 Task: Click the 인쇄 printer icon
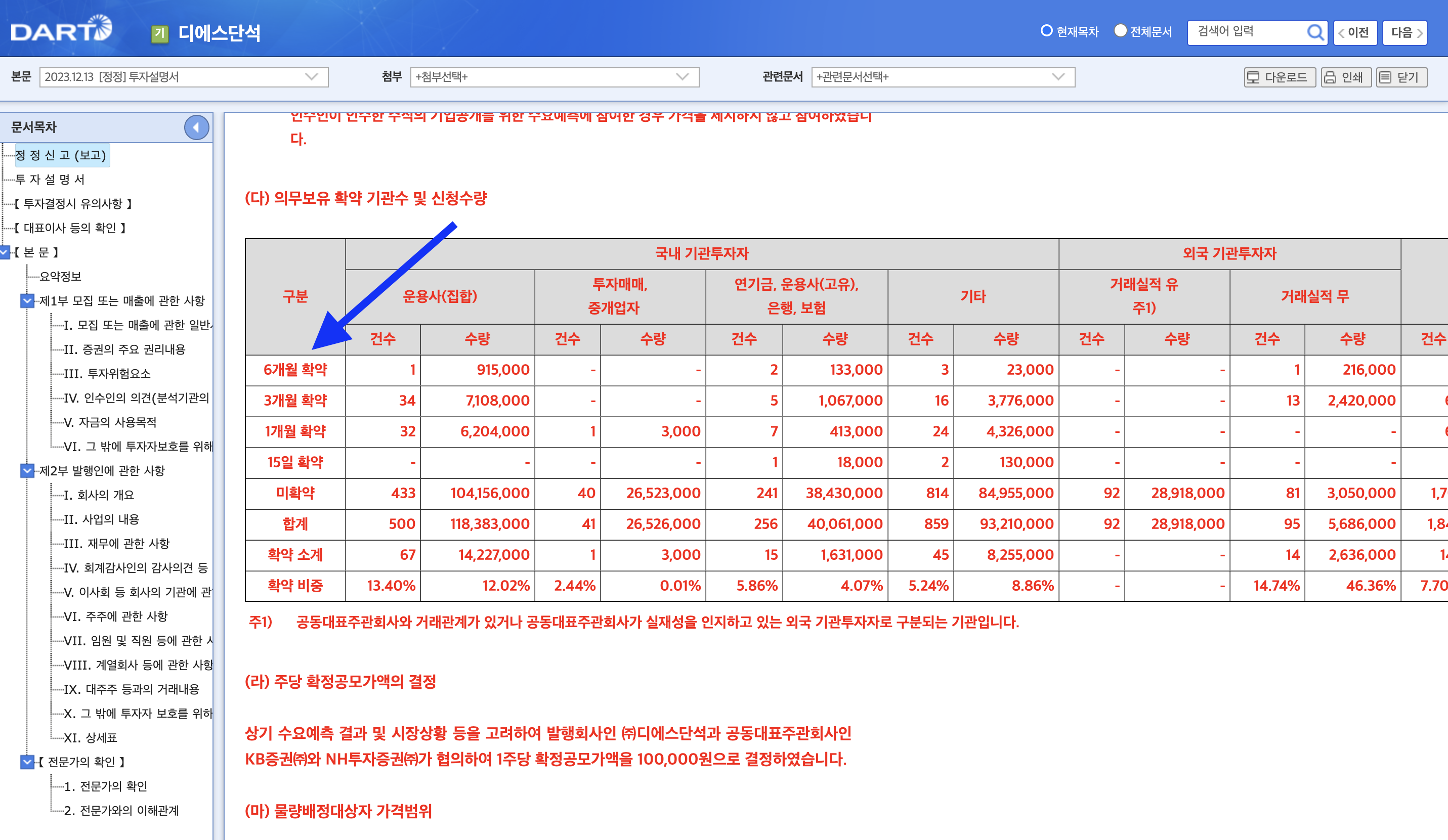pyautogui.click(x=1330, y=77)
